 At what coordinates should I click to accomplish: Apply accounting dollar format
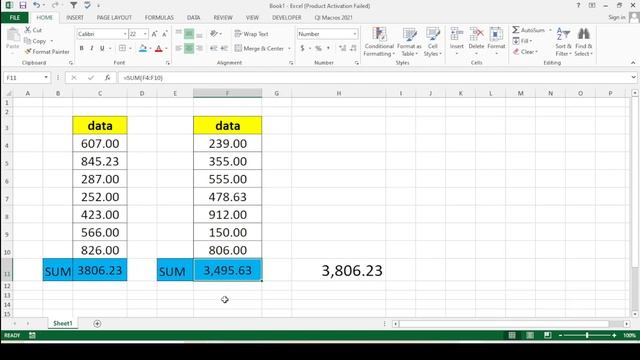point(302,48)
